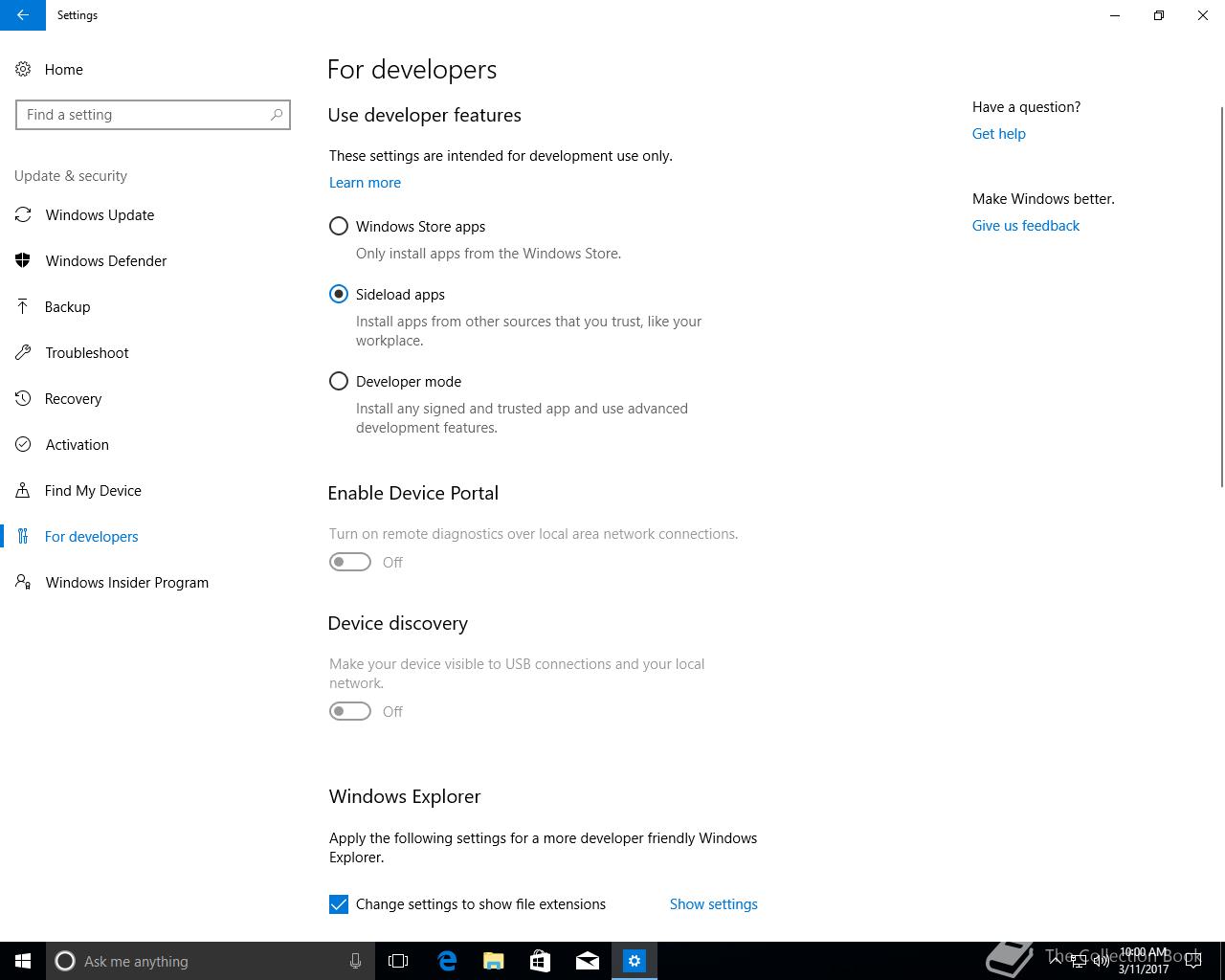Switch to the Backup section

click(x=153, y=306)
